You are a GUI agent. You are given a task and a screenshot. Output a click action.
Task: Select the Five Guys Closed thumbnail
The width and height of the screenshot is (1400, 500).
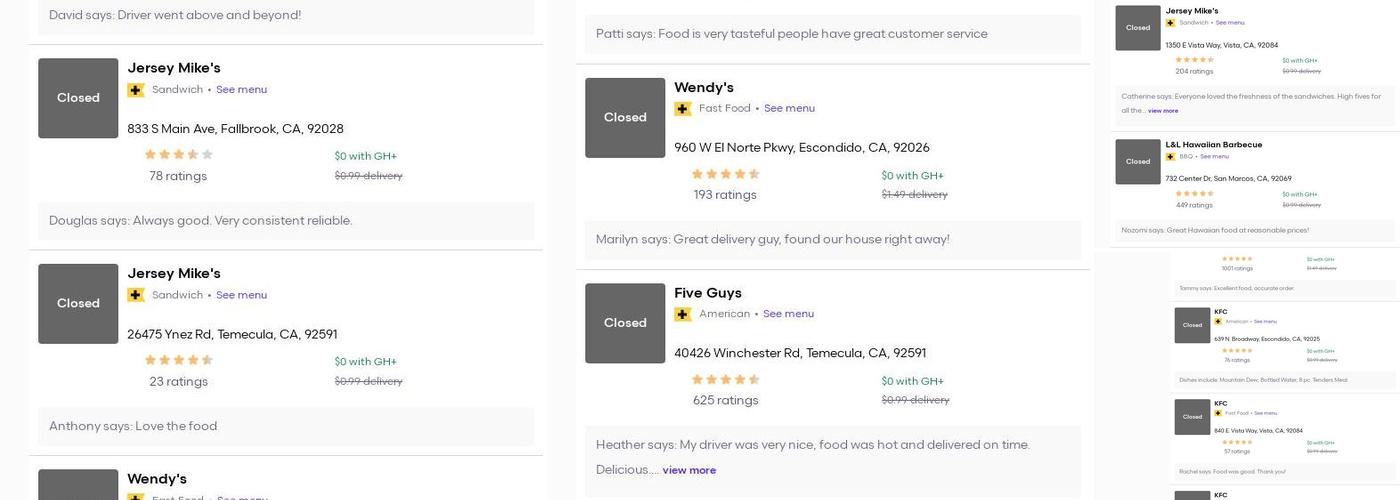pos(625,323)
